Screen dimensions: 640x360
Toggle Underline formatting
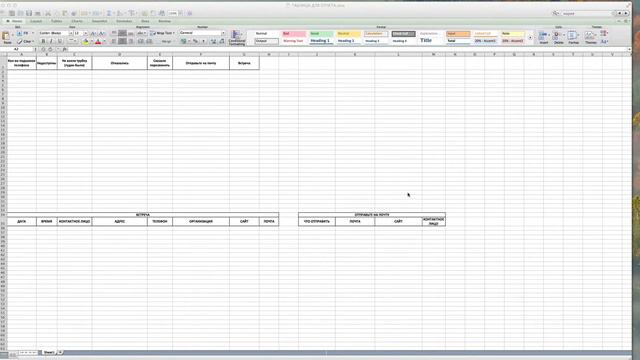[x=60, y=41]
